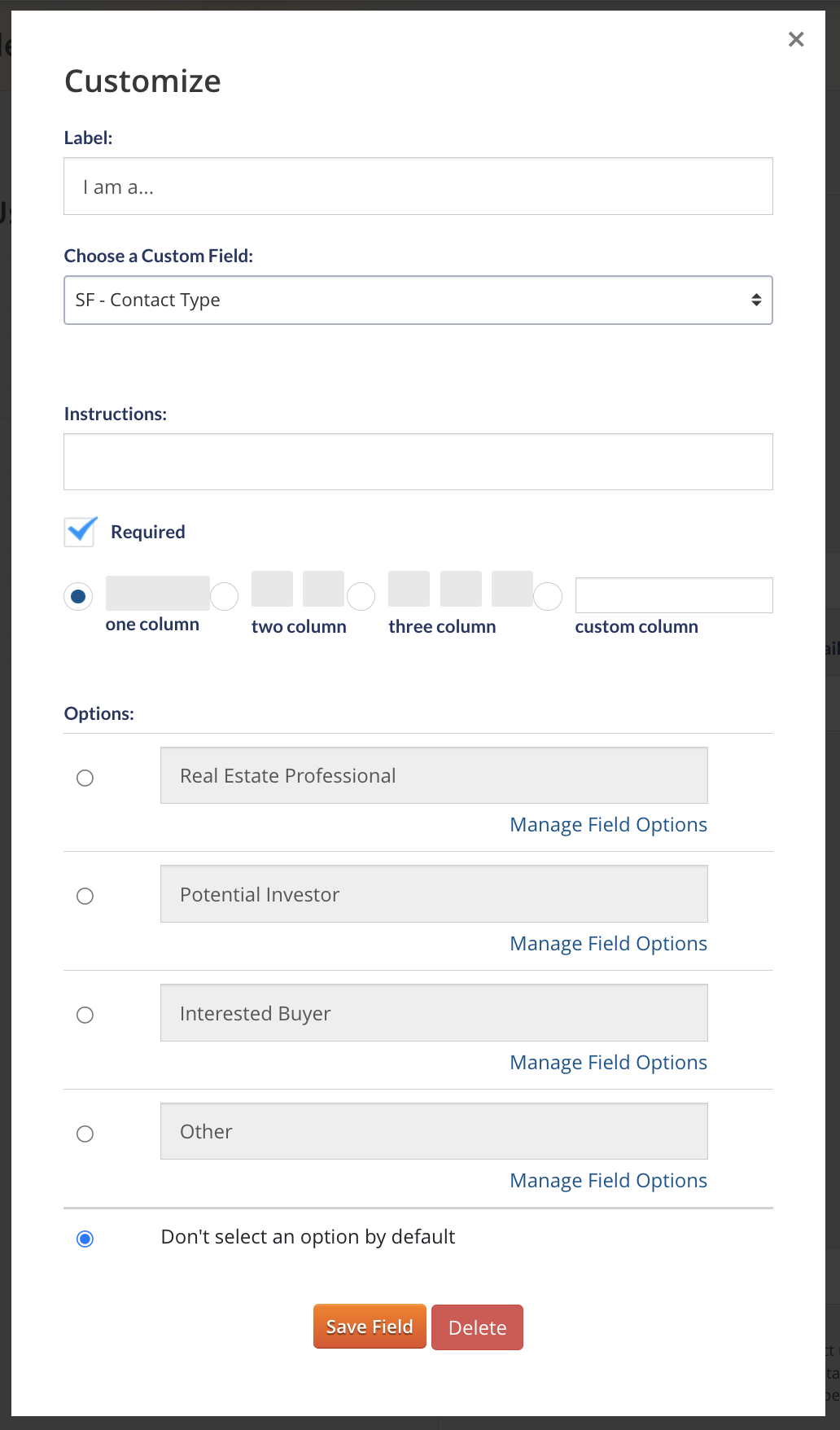Select the custom column layout radio
840x1430 pixels.
click(548, 597)
